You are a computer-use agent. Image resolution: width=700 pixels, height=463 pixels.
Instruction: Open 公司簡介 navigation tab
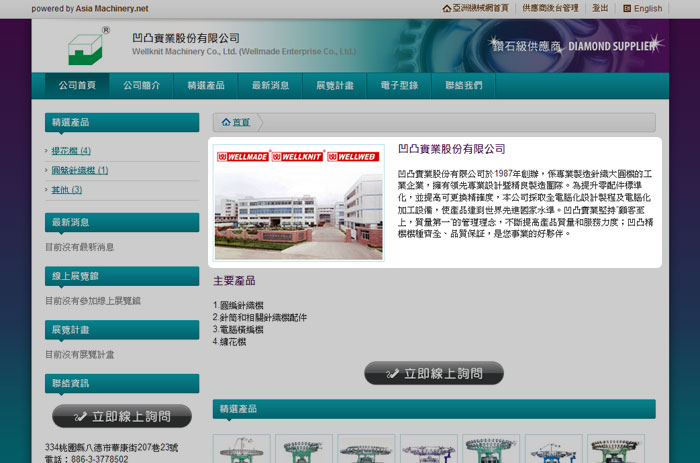click(x=142, y=85)
